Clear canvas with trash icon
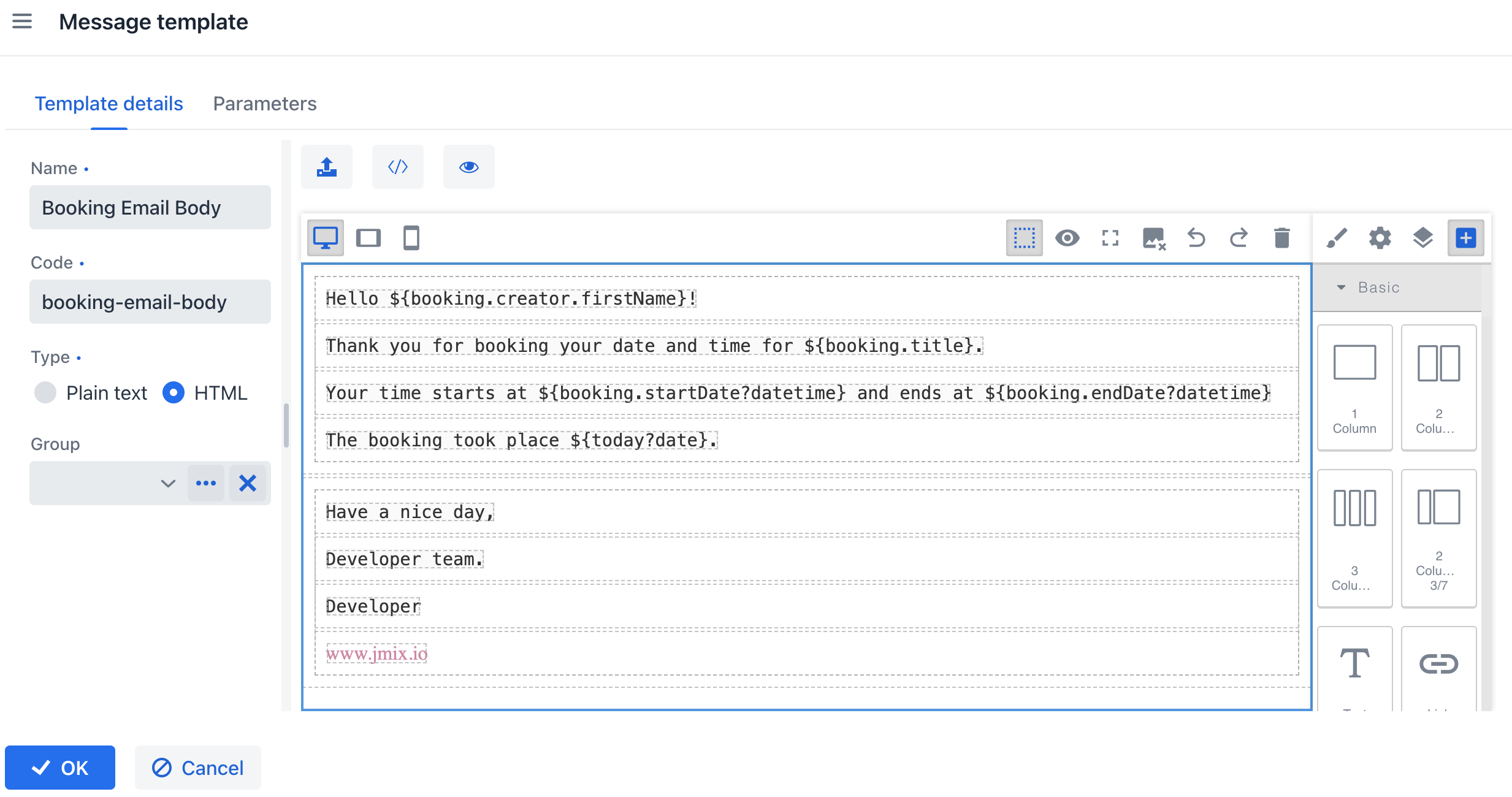 pyautogui.click(x=1282, y=238)
